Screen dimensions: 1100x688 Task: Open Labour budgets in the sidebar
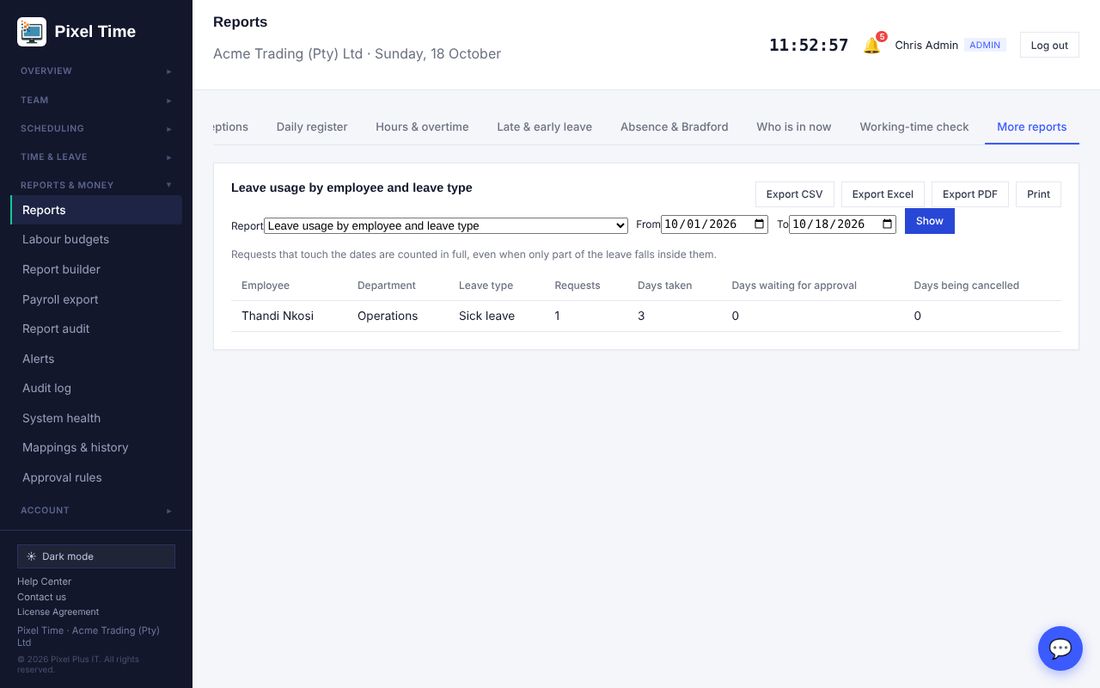pyautogui.click(x=96, y=239)
